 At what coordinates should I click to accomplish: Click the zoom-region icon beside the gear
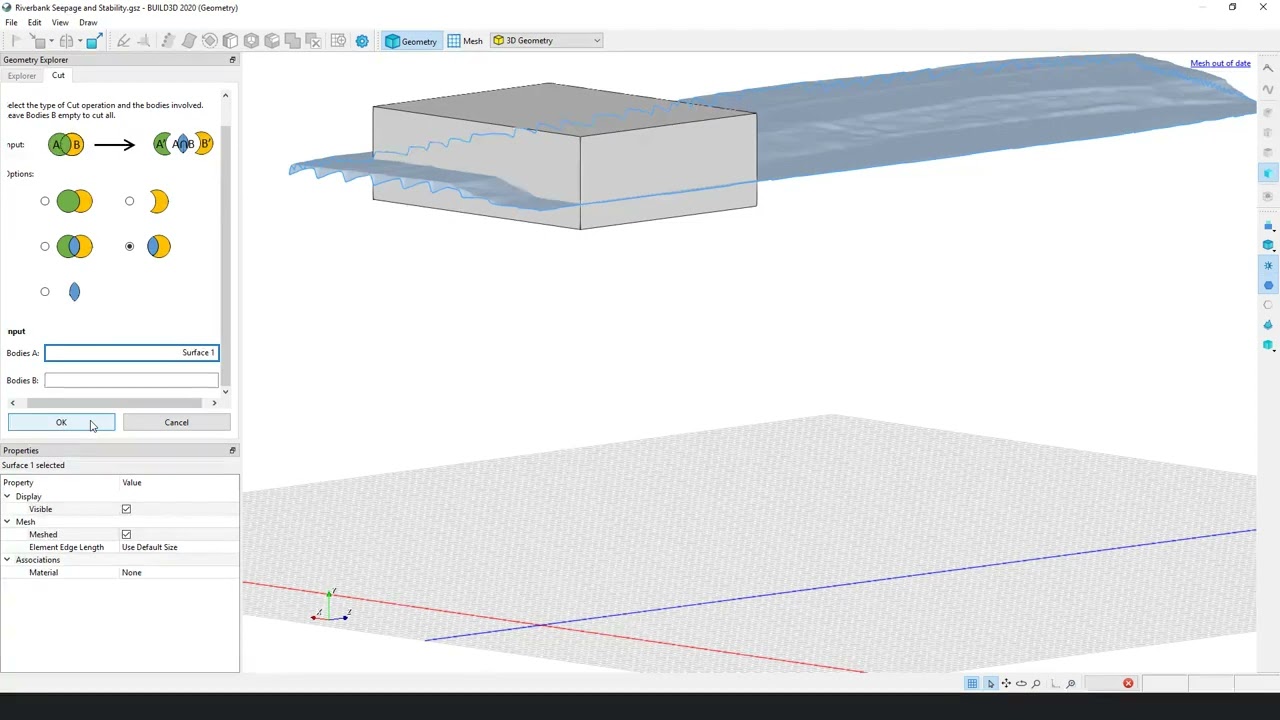(x=339, y=41)
